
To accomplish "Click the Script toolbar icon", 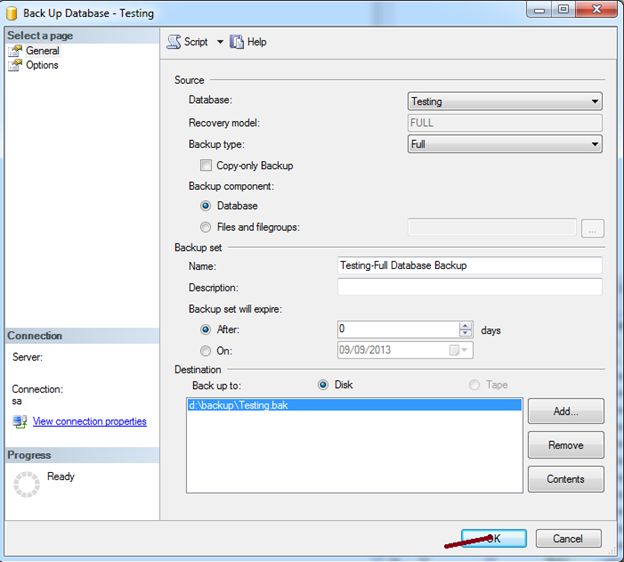I will [x=174, y=42].
